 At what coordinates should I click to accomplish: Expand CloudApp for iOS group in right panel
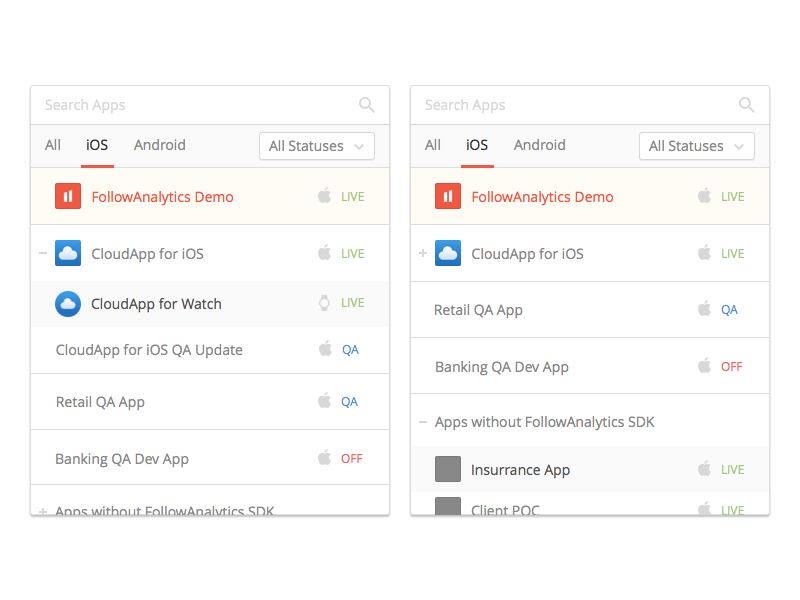[423, 253]
